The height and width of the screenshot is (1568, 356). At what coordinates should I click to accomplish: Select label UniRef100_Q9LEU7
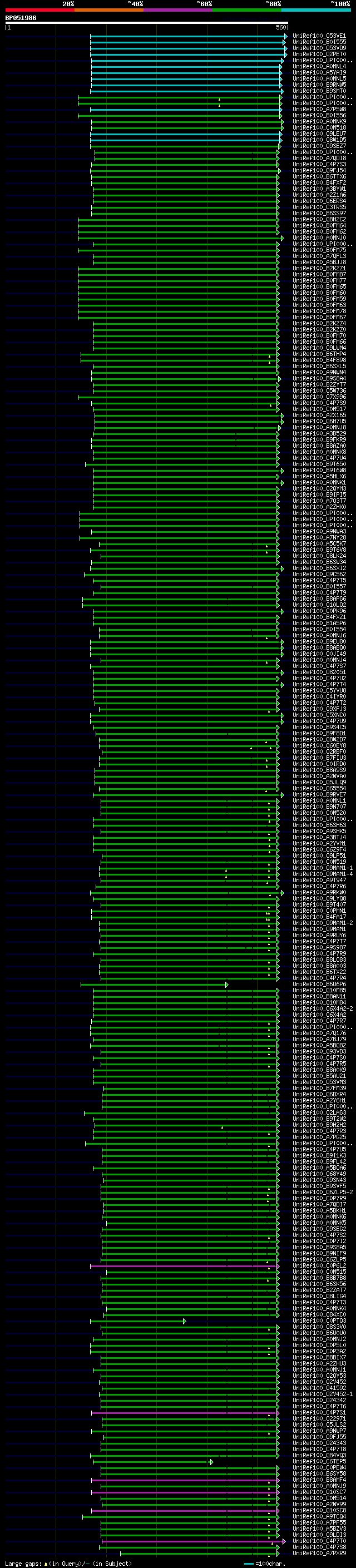coord(319,134)
